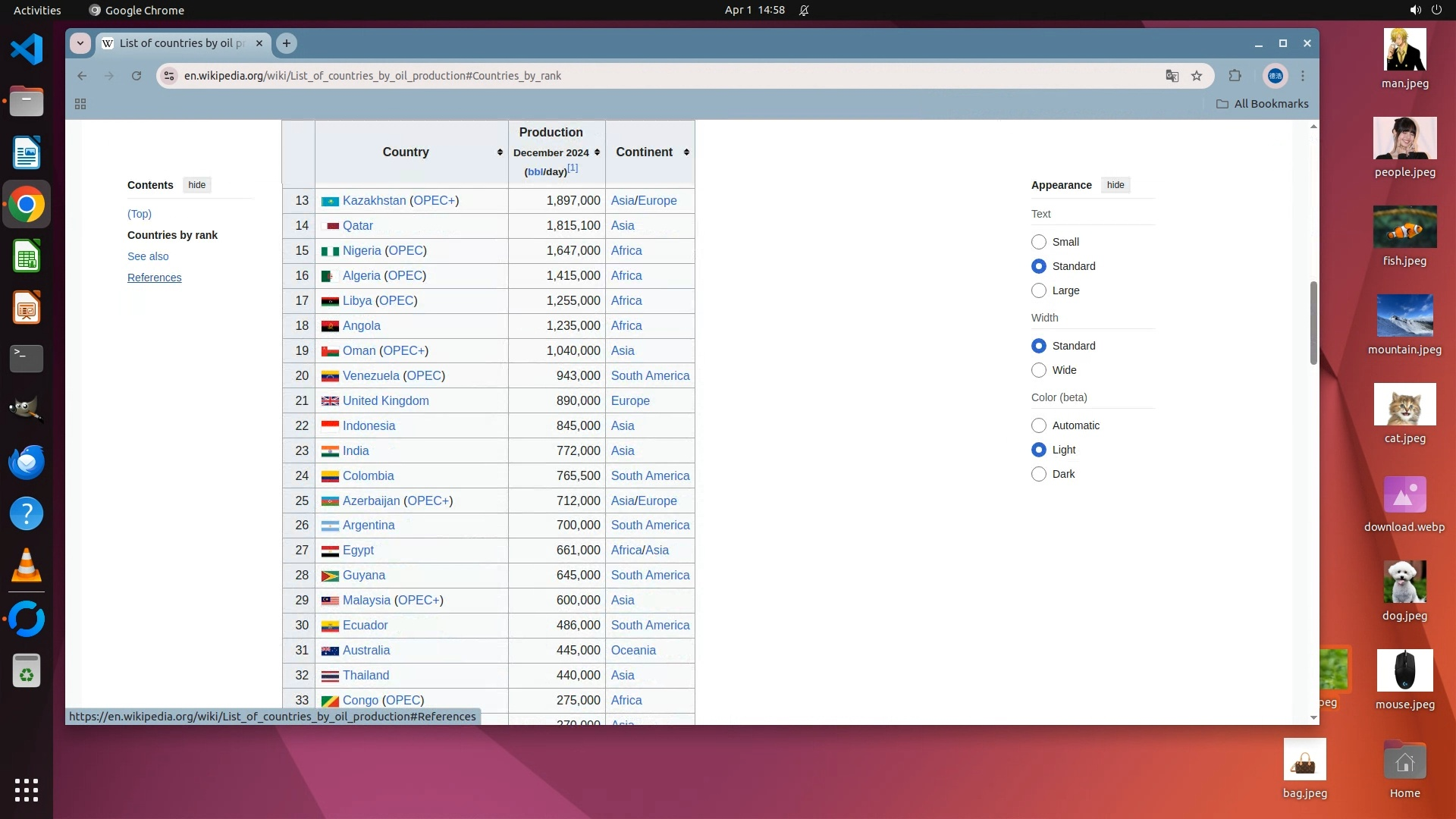Select the List of countries tab

pyautogui.click(x=182, y=43)
